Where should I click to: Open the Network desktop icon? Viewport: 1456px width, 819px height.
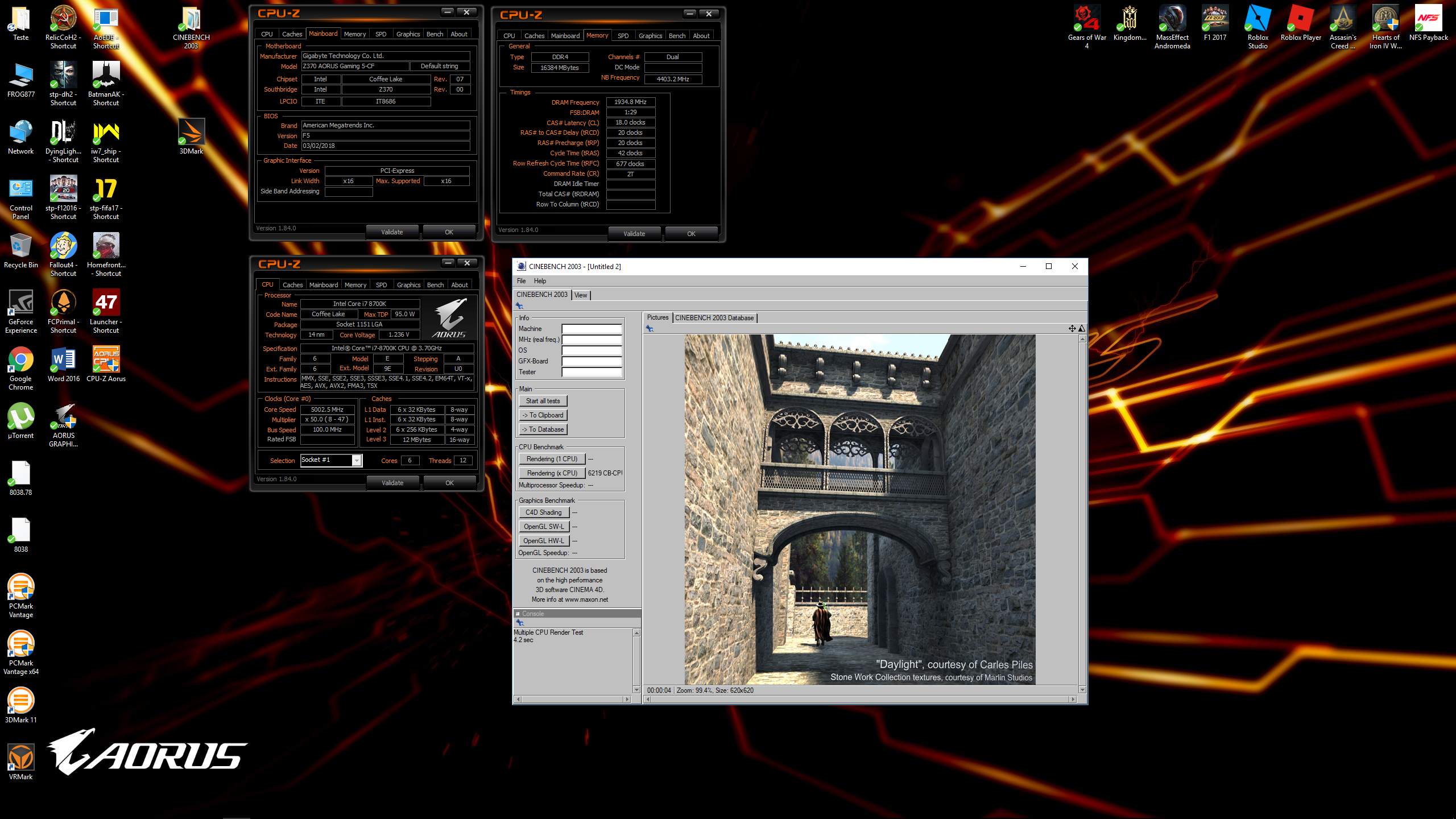21,137
